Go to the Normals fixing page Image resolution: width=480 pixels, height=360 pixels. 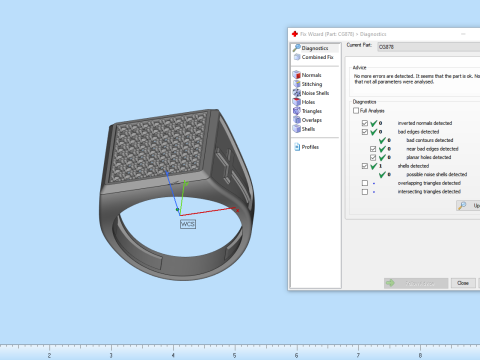(x=307, y=75)
